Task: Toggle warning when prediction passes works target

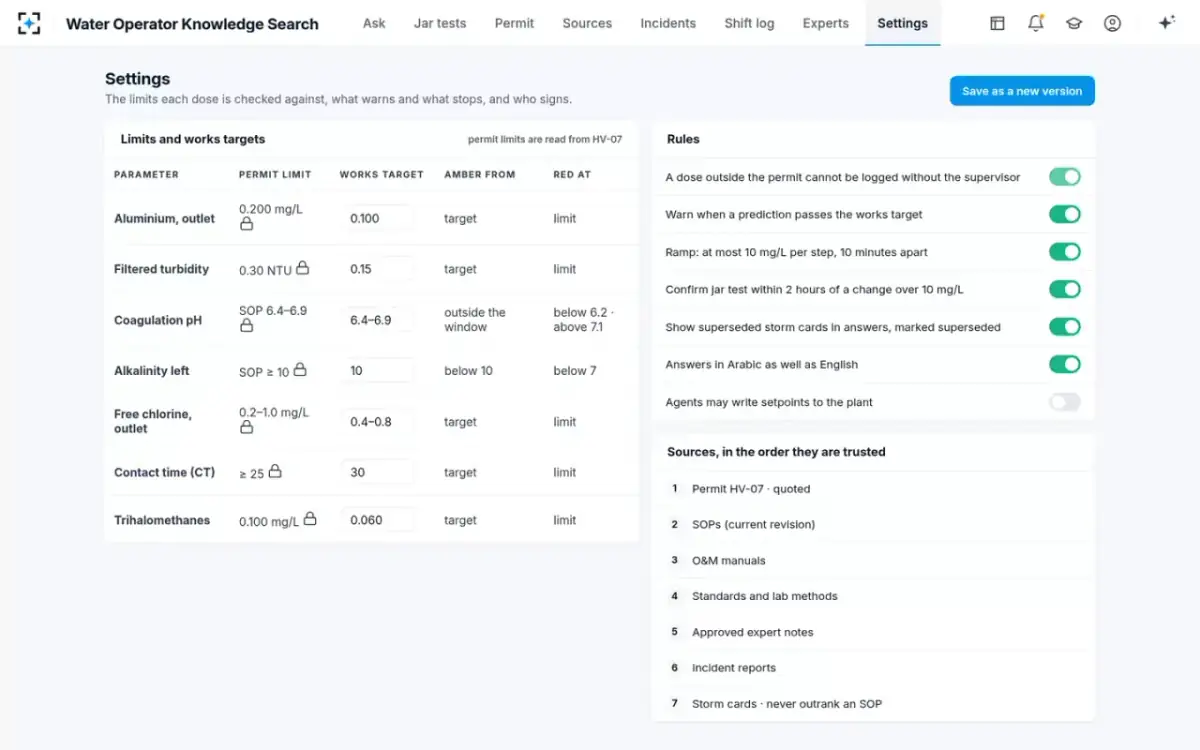Action: point(1065,214)
